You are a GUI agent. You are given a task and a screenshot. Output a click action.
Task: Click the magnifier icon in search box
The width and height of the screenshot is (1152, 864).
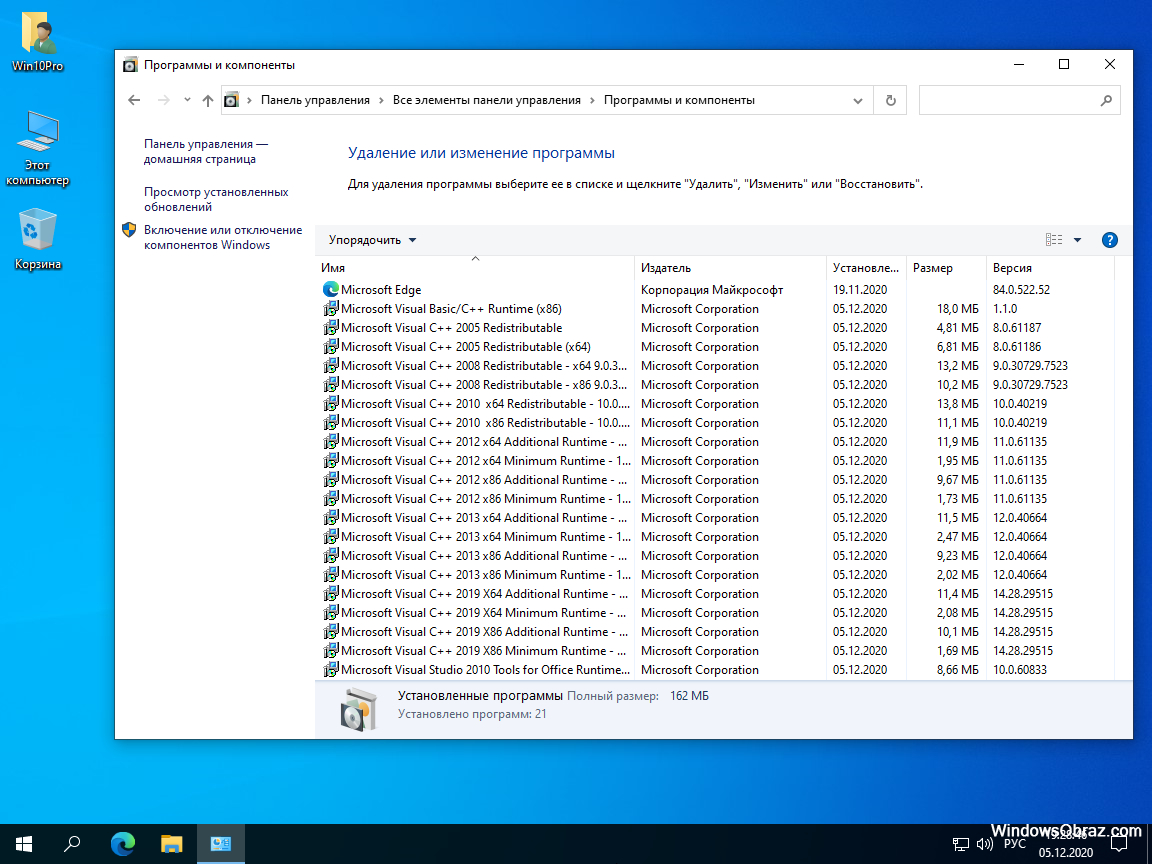click(x=1106, y=100)
